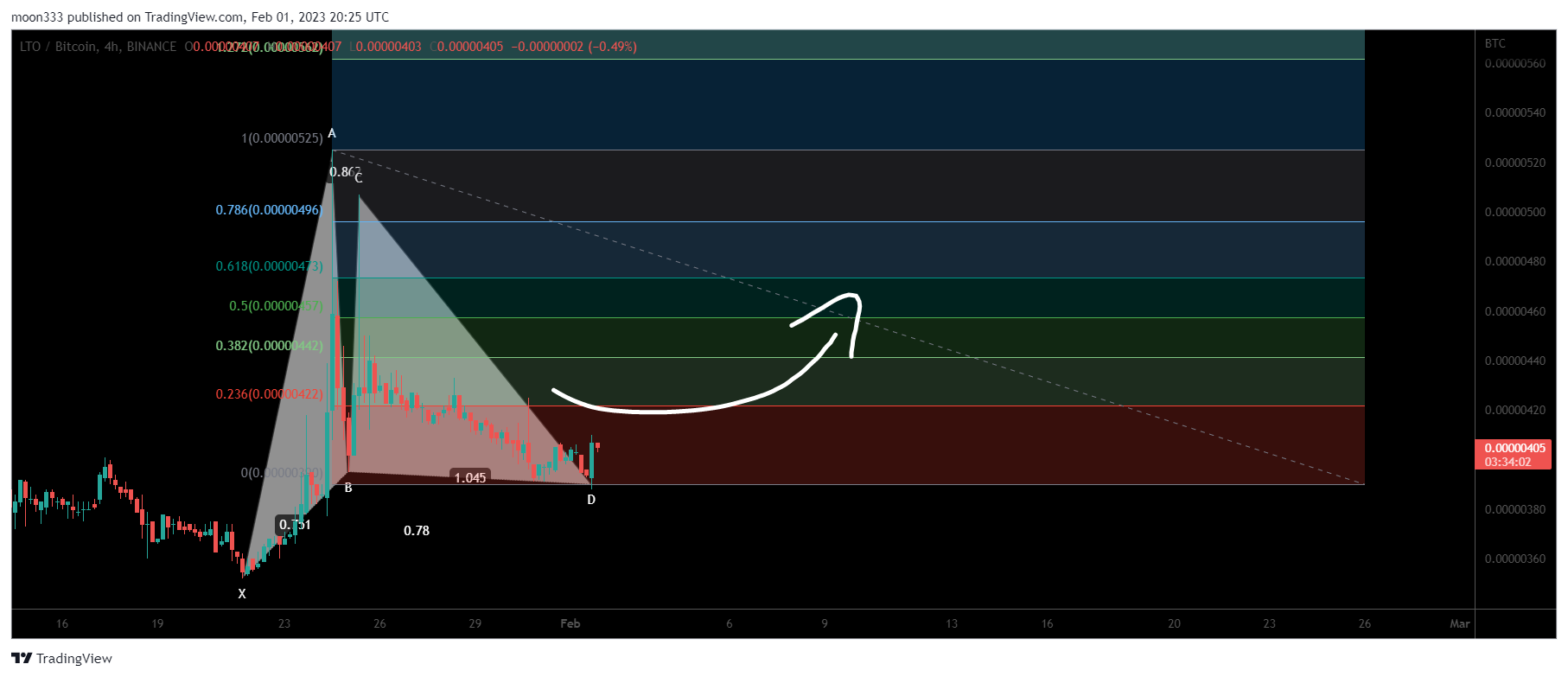The image size is (1568, 677).
Task: Click the 0.618 Fibonacci level label
Action: [269, 266]
